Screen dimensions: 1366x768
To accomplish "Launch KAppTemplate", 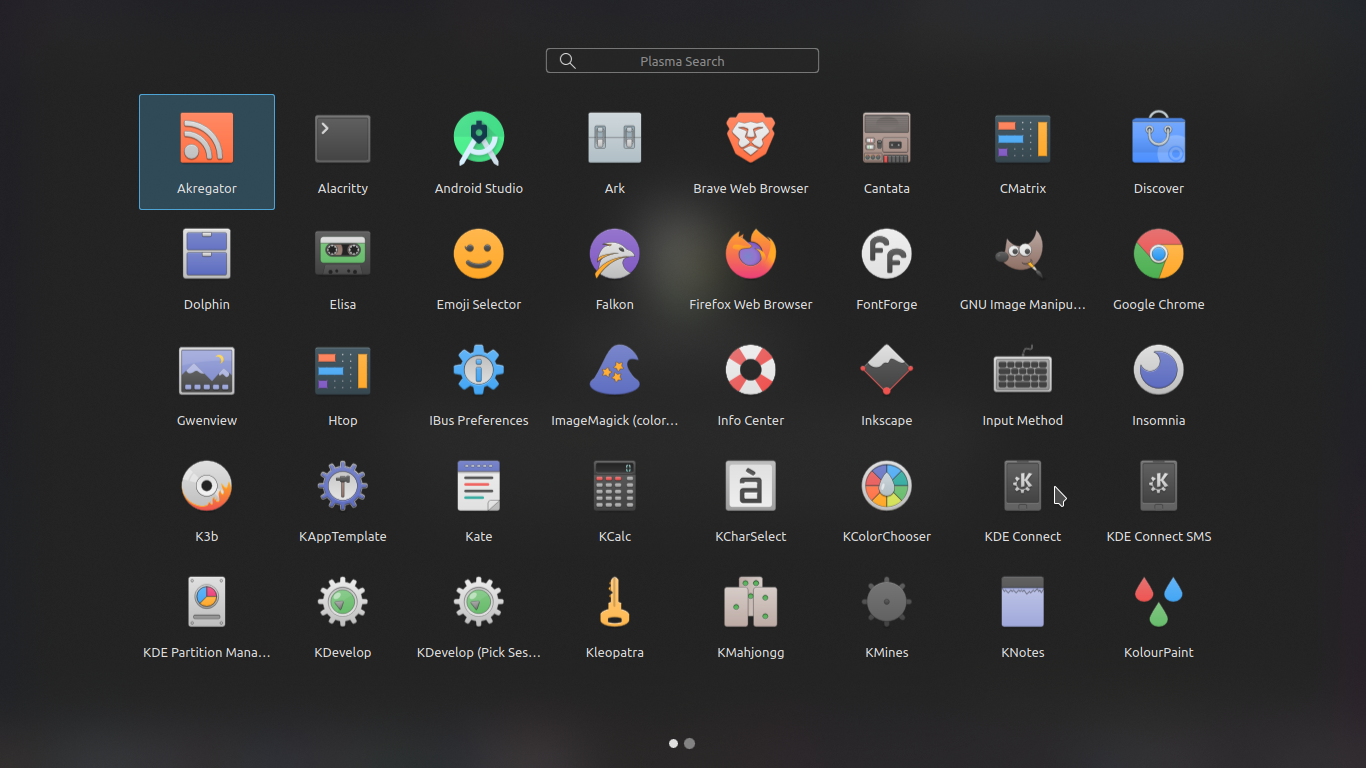I will (343, 500).
